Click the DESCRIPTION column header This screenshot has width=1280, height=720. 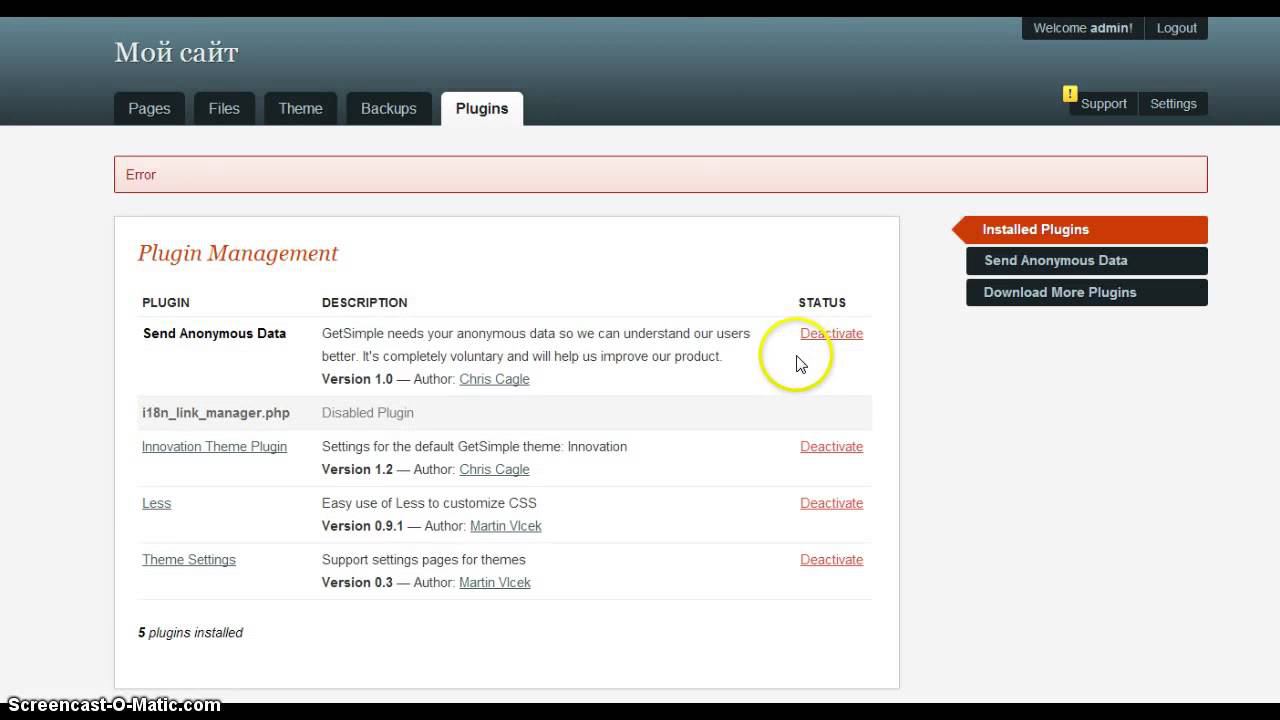[364, 303]
